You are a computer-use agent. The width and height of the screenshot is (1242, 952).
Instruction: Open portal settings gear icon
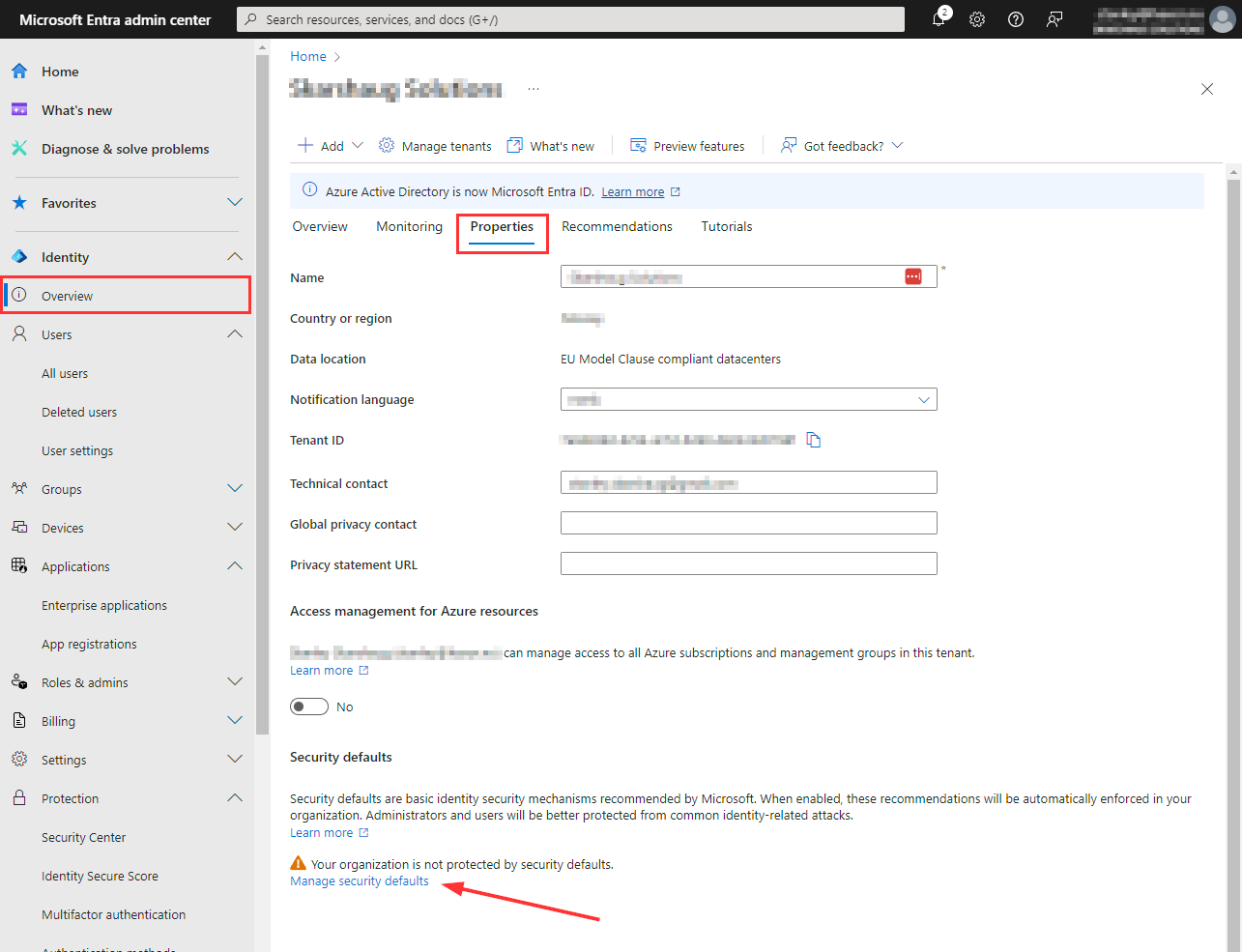(x=977, y=19)
